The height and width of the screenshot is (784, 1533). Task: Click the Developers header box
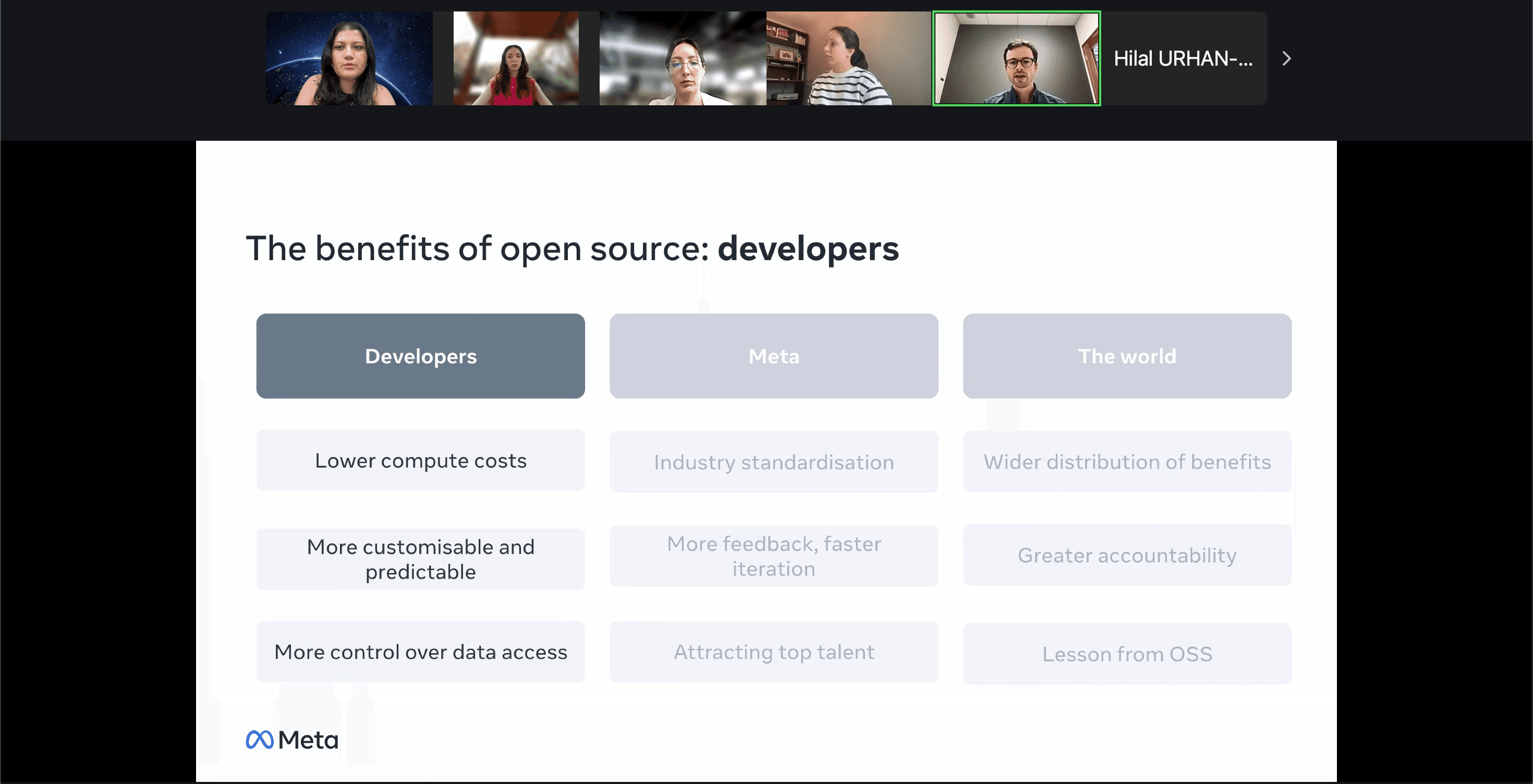click(420, 356)
